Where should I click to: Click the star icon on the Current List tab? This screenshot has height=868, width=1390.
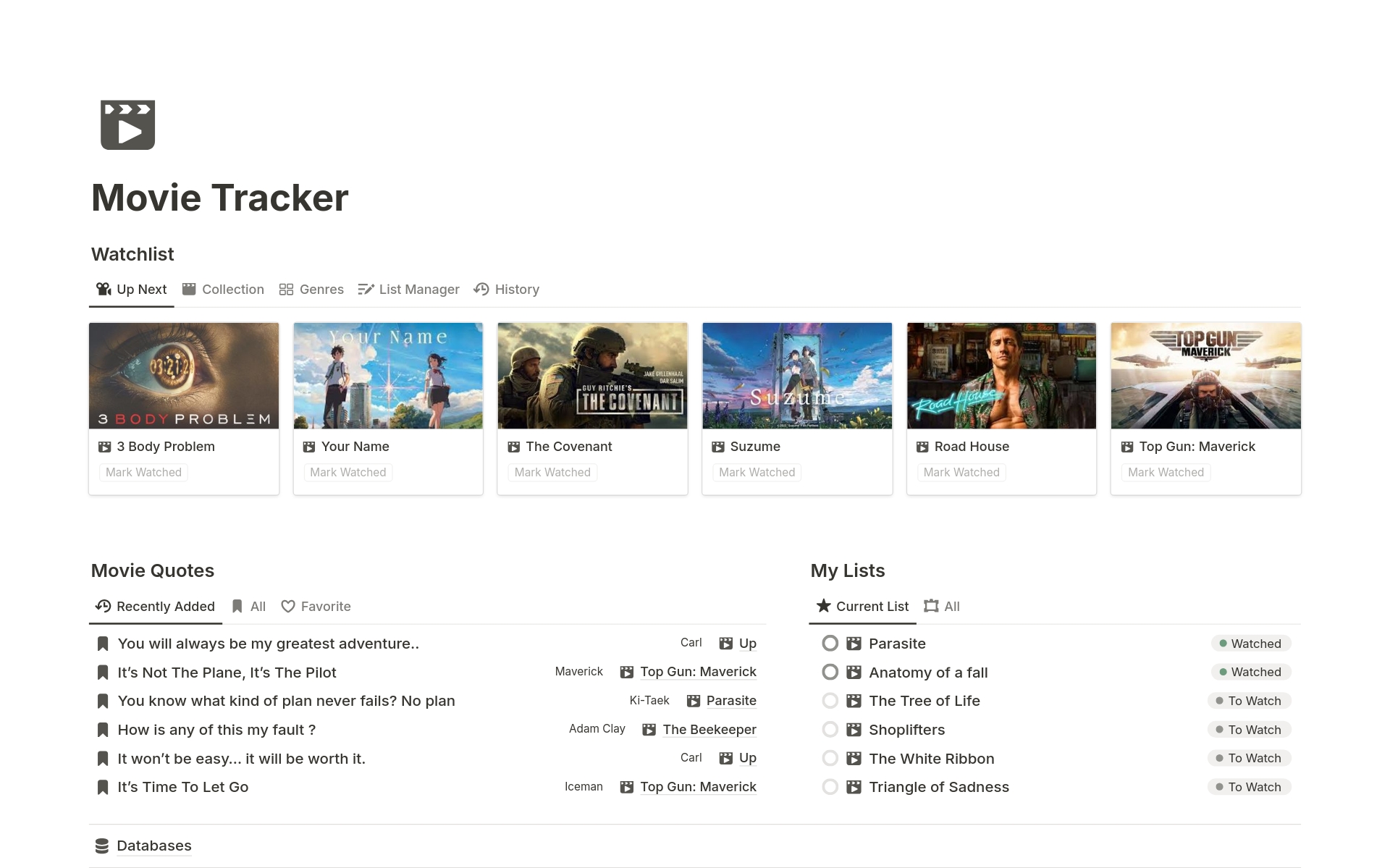822,606
